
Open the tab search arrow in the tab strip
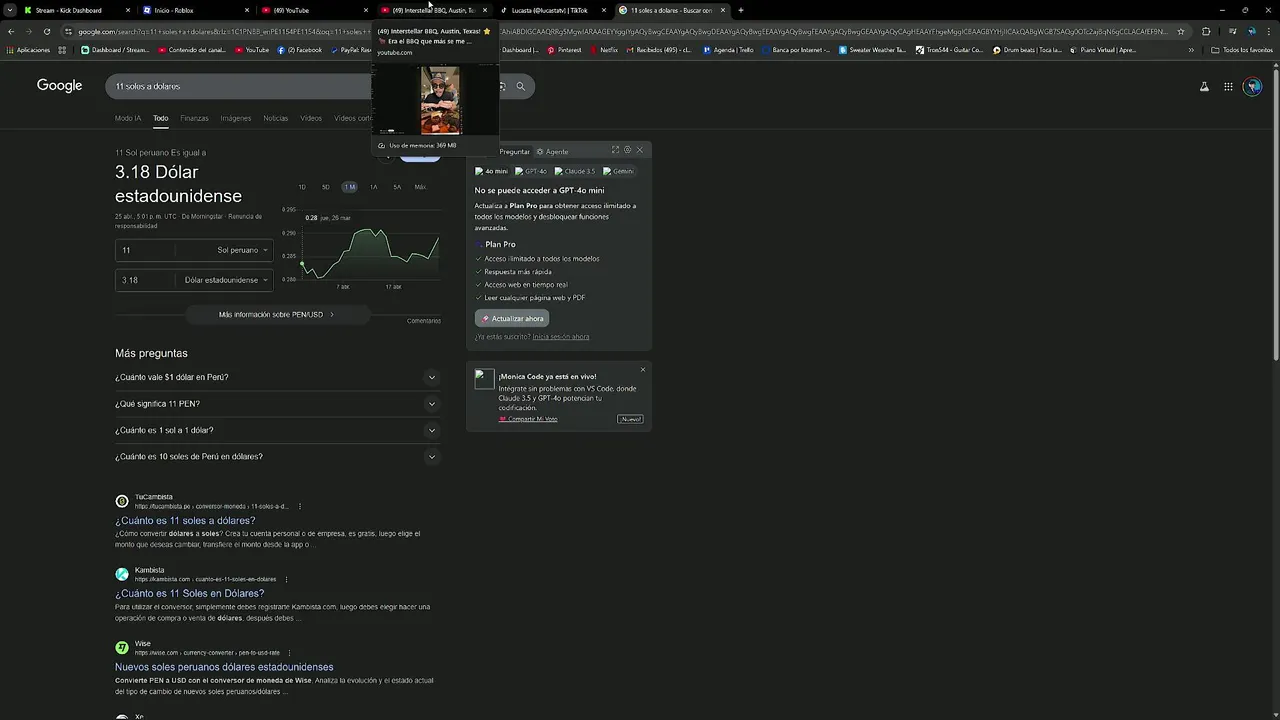pos(10,10)
